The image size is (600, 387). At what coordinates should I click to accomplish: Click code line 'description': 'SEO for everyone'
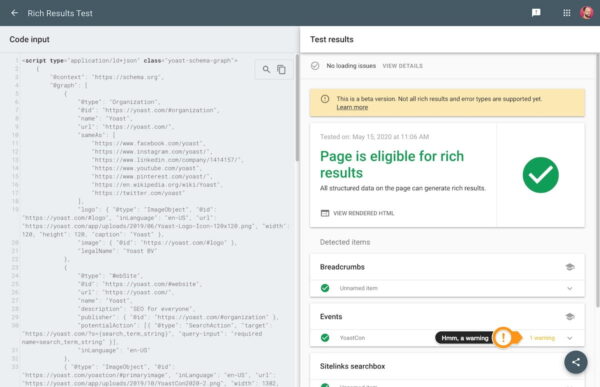136,309
